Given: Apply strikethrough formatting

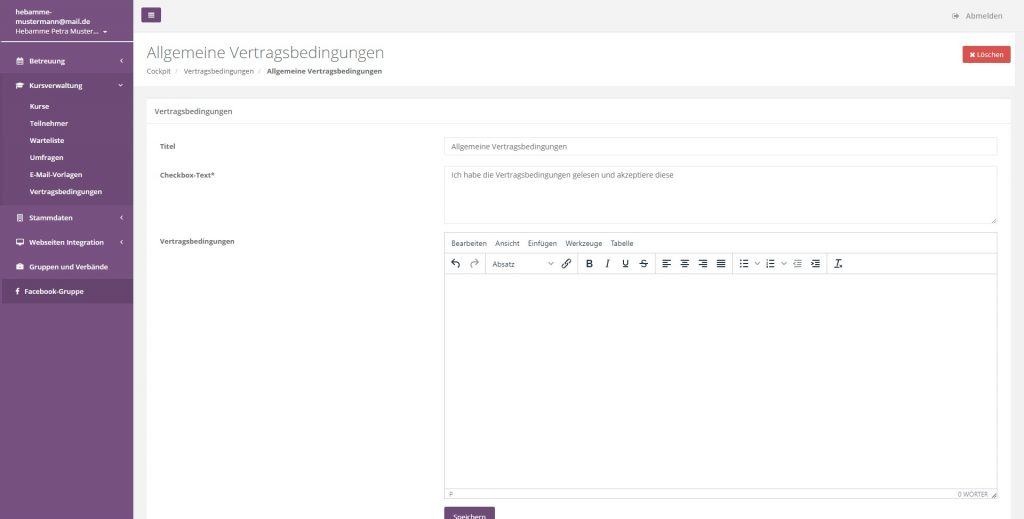Looking at the screenshot, I should 643,264.
